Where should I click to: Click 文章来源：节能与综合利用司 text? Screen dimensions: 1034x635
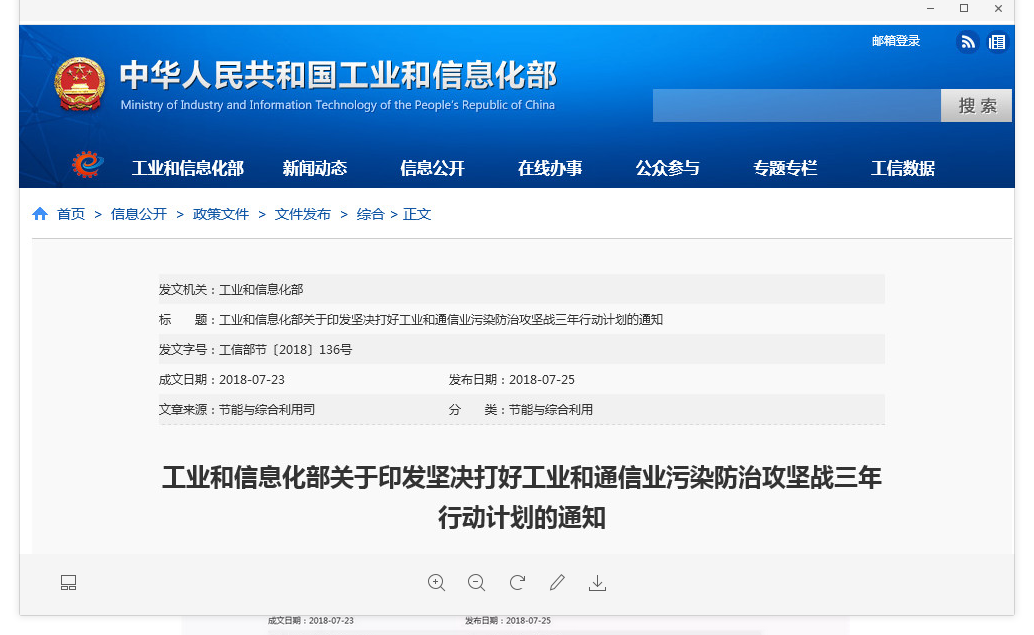[237, 409]
